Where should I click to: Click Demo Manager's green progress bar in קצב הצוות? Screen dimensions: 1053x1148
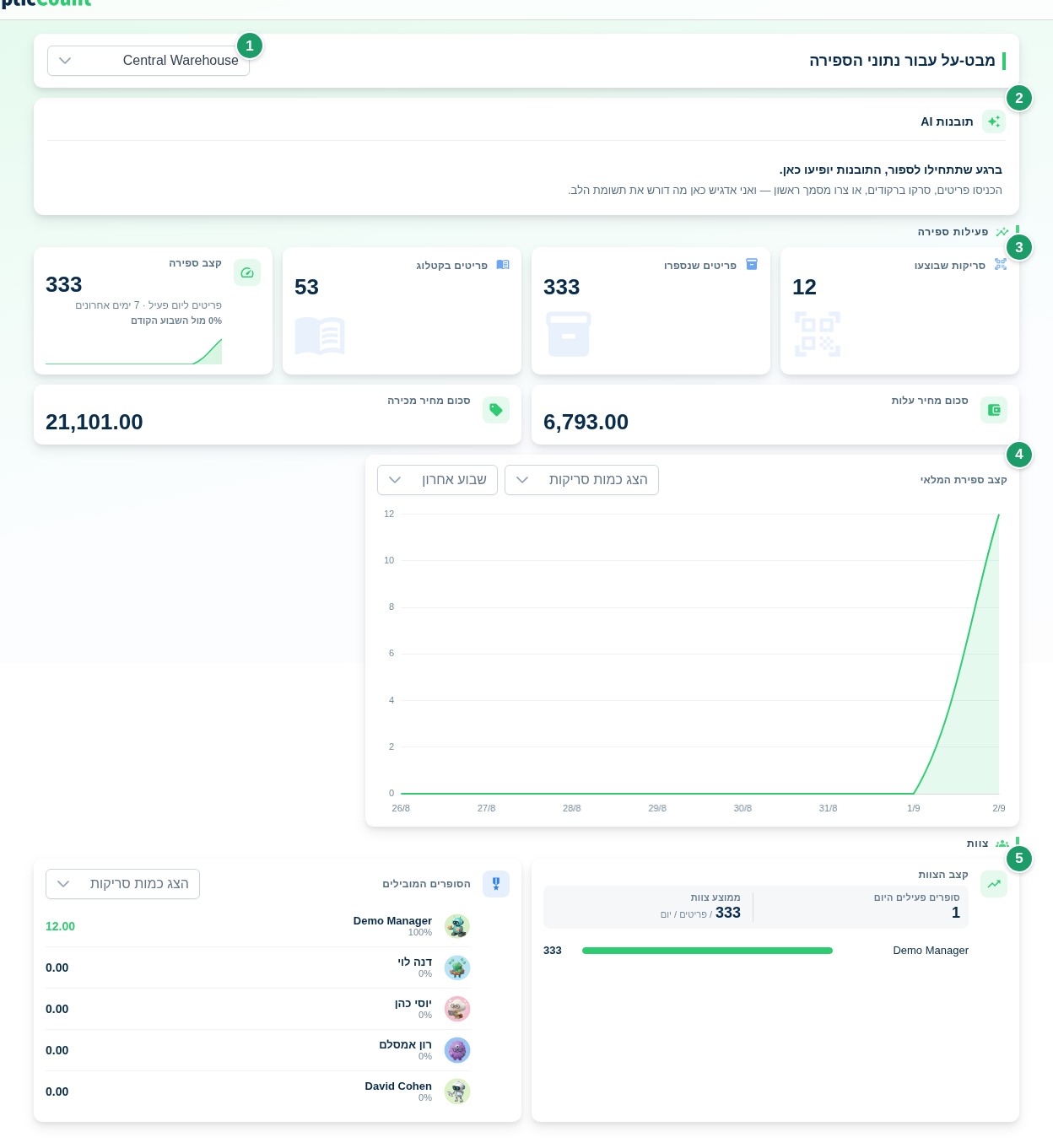[707, 951]
